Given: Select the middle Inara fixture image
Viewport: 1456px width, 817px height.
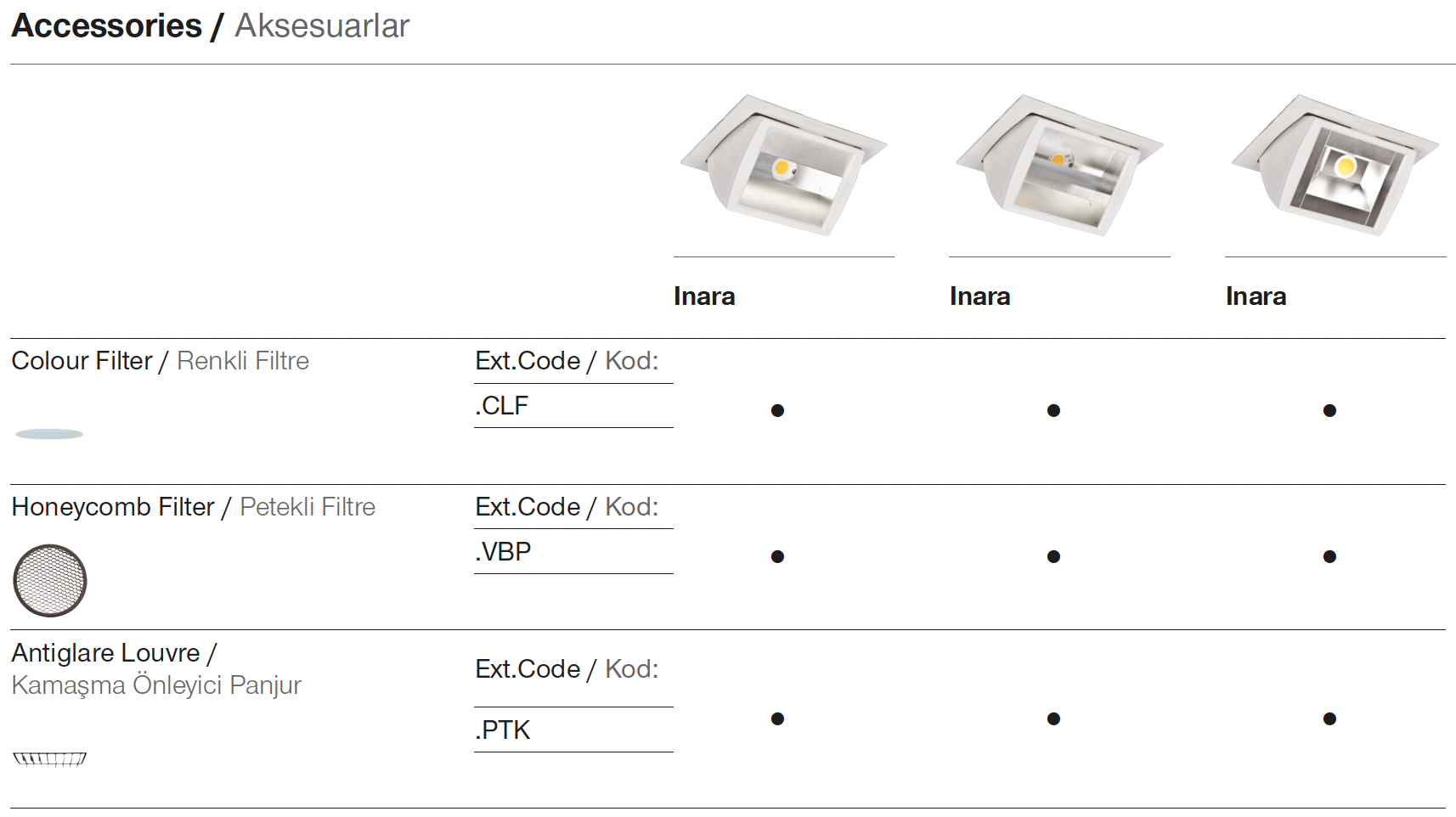Looking at the screenshot, I should tap(1058, 166).
